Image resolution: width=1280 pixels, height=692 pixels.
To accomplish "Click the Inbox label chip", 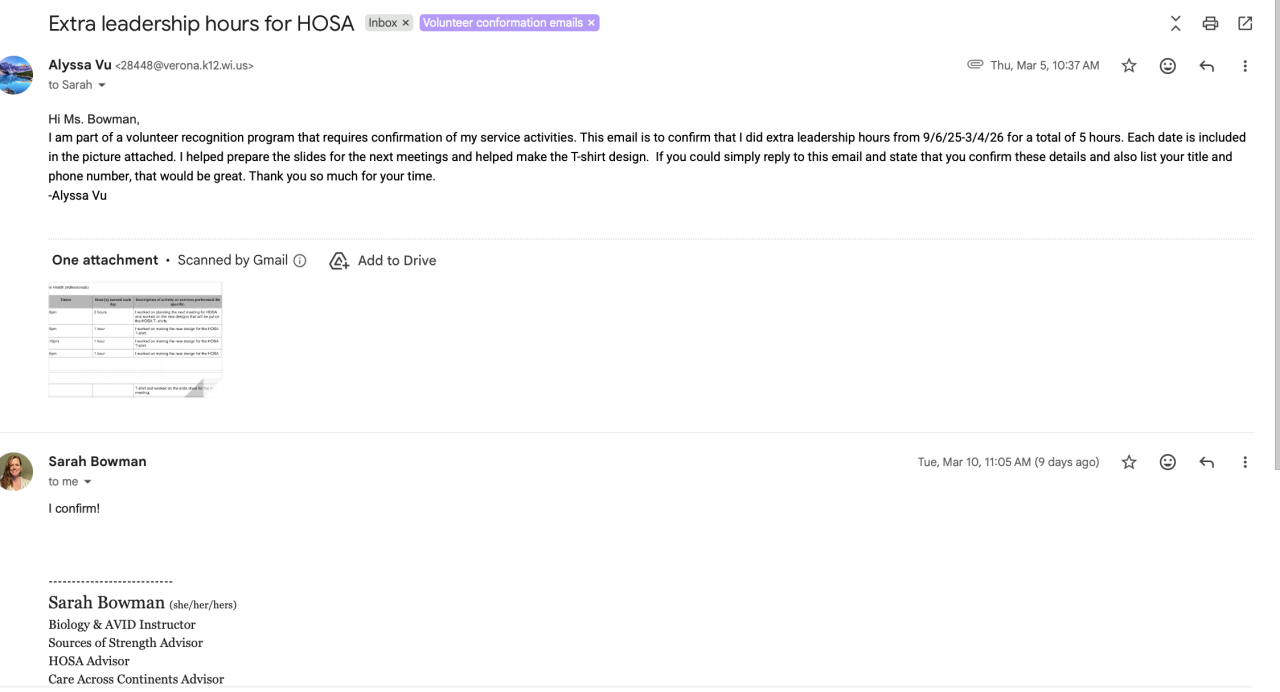I will pyautogui.click(x=383, y=23).
